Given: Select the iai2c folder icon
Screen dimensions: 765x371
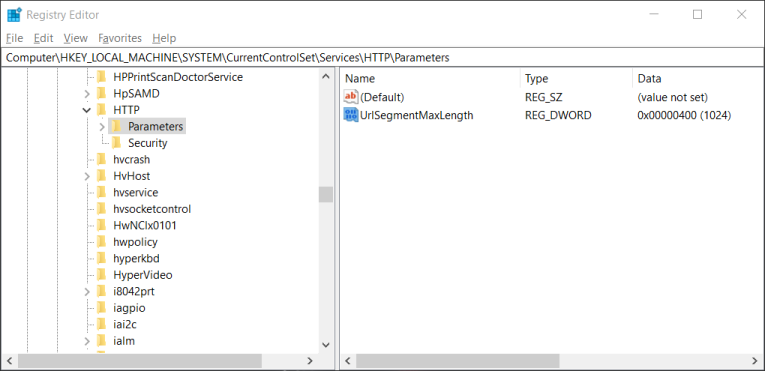Looking at the screenshot, I should coord(101,324).
